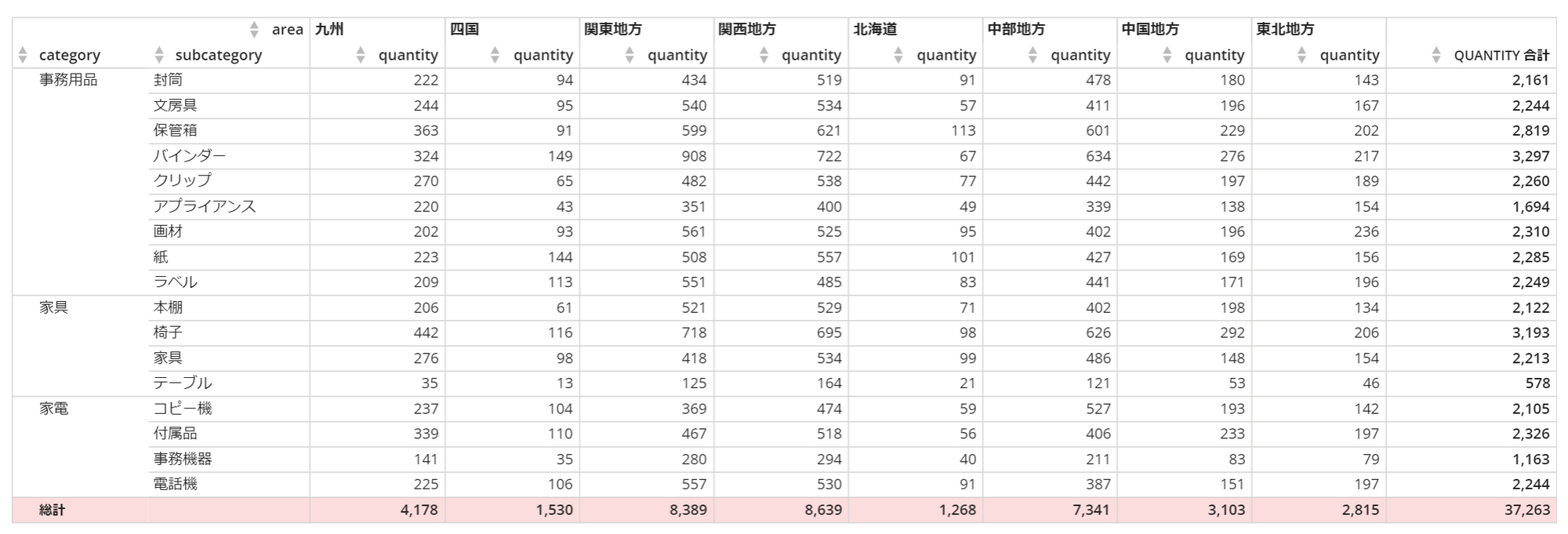
Task: Select the 事務用品 category cell
Action: tap(68, 80)
